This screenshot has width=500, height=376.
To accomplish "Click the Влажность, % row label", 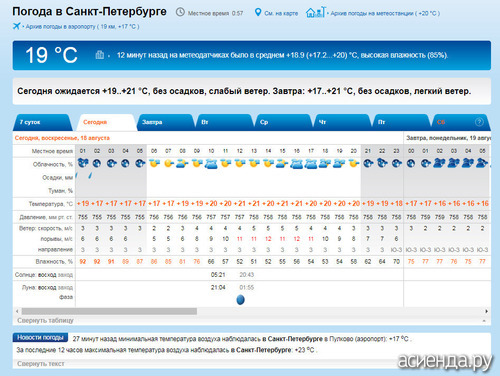I will 54,262.
